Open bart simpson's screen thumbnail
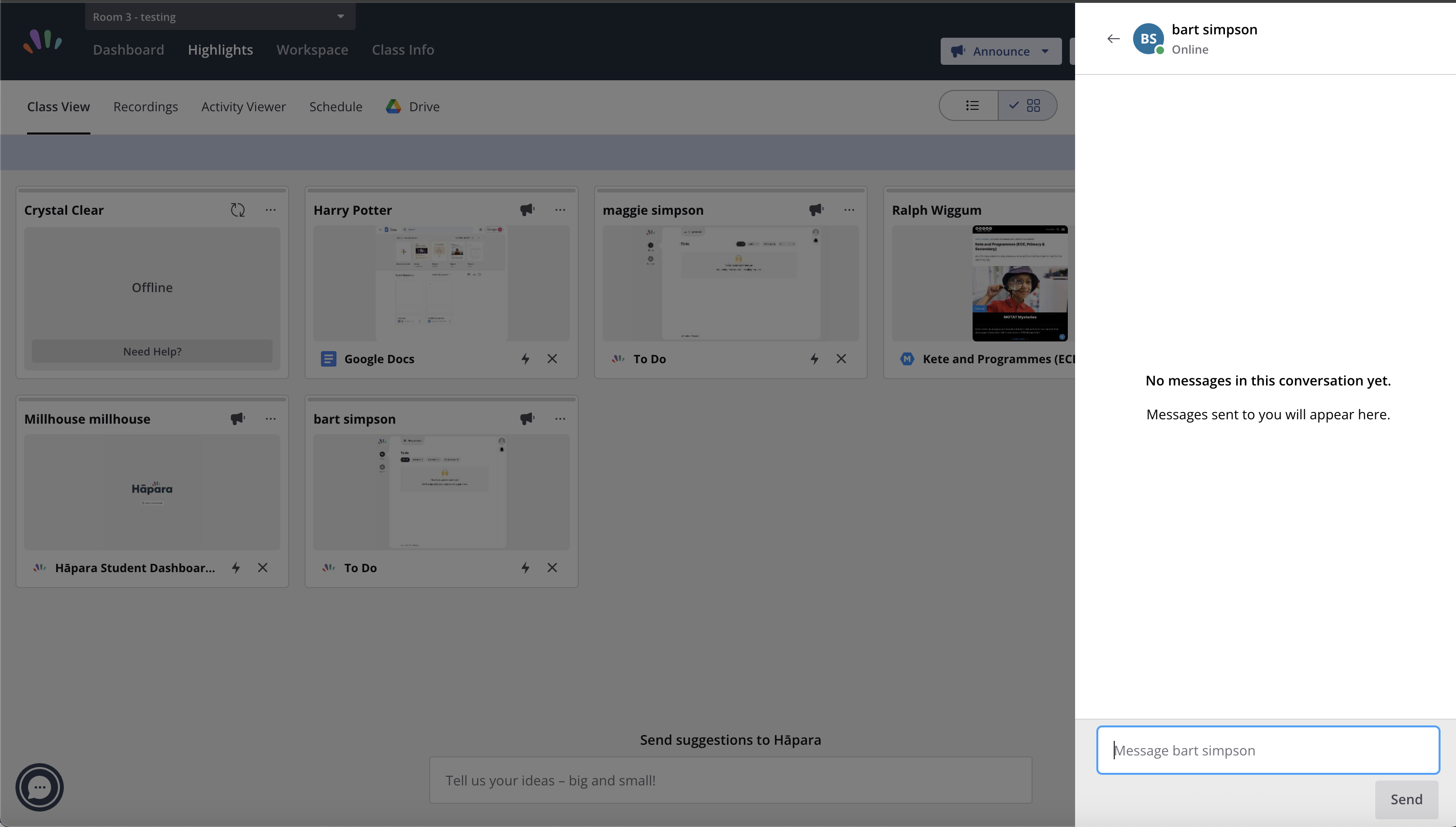 pyautogui.click(x=441, y=492)
